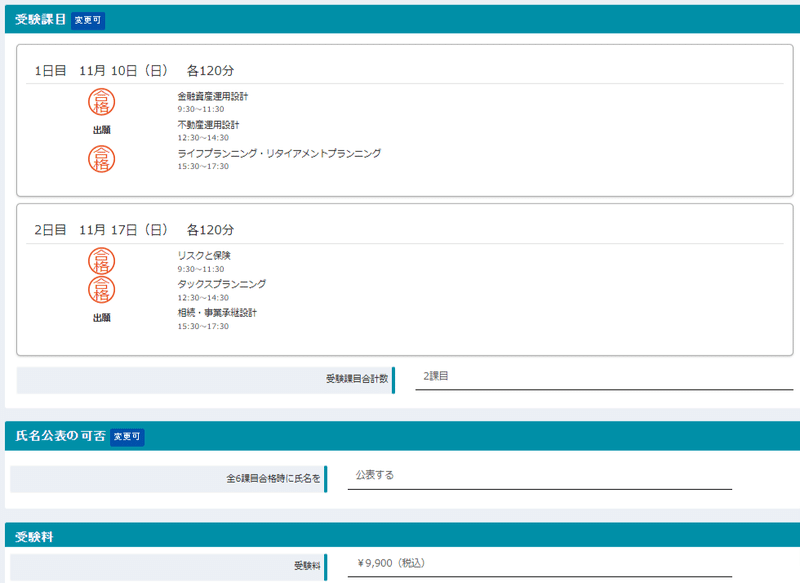Click the 受験課目合計数 field showing 2課目
Viewport: 800px width, 583px height.
tap(603, 377)
